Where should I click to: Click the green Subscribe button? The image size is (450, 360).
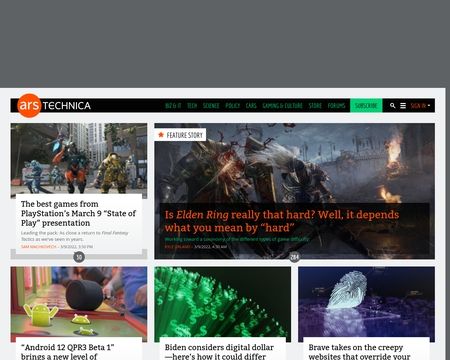pyautogui.click(x=366, y=106)
